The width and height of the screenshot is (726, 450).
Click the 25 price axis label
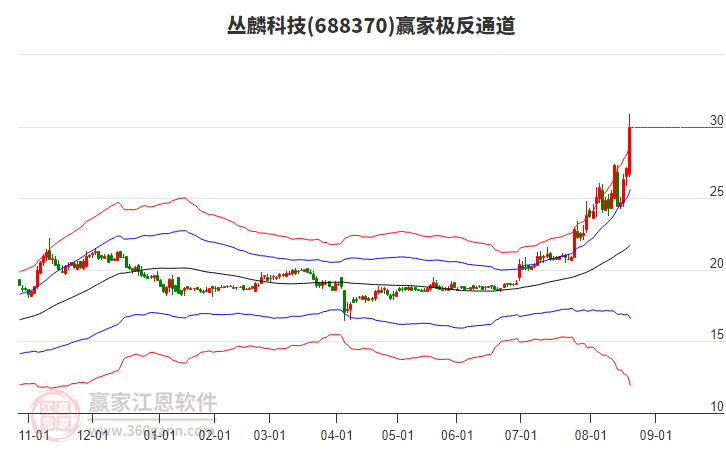pos(717,192)
